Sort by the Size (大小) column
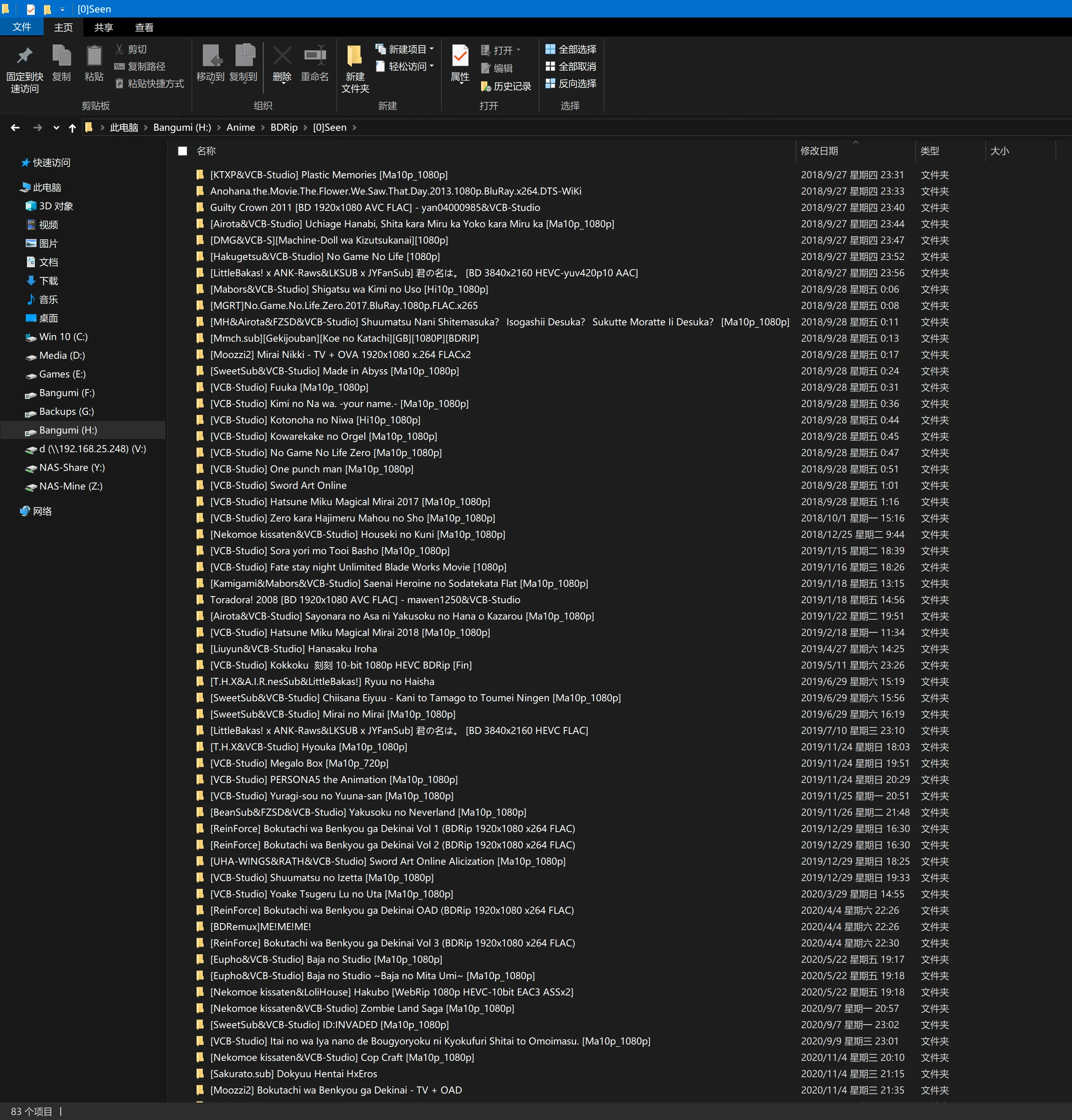The width and height of the screenshot is (1072, 1120). pyautogui.click(x=1021, y=151)
